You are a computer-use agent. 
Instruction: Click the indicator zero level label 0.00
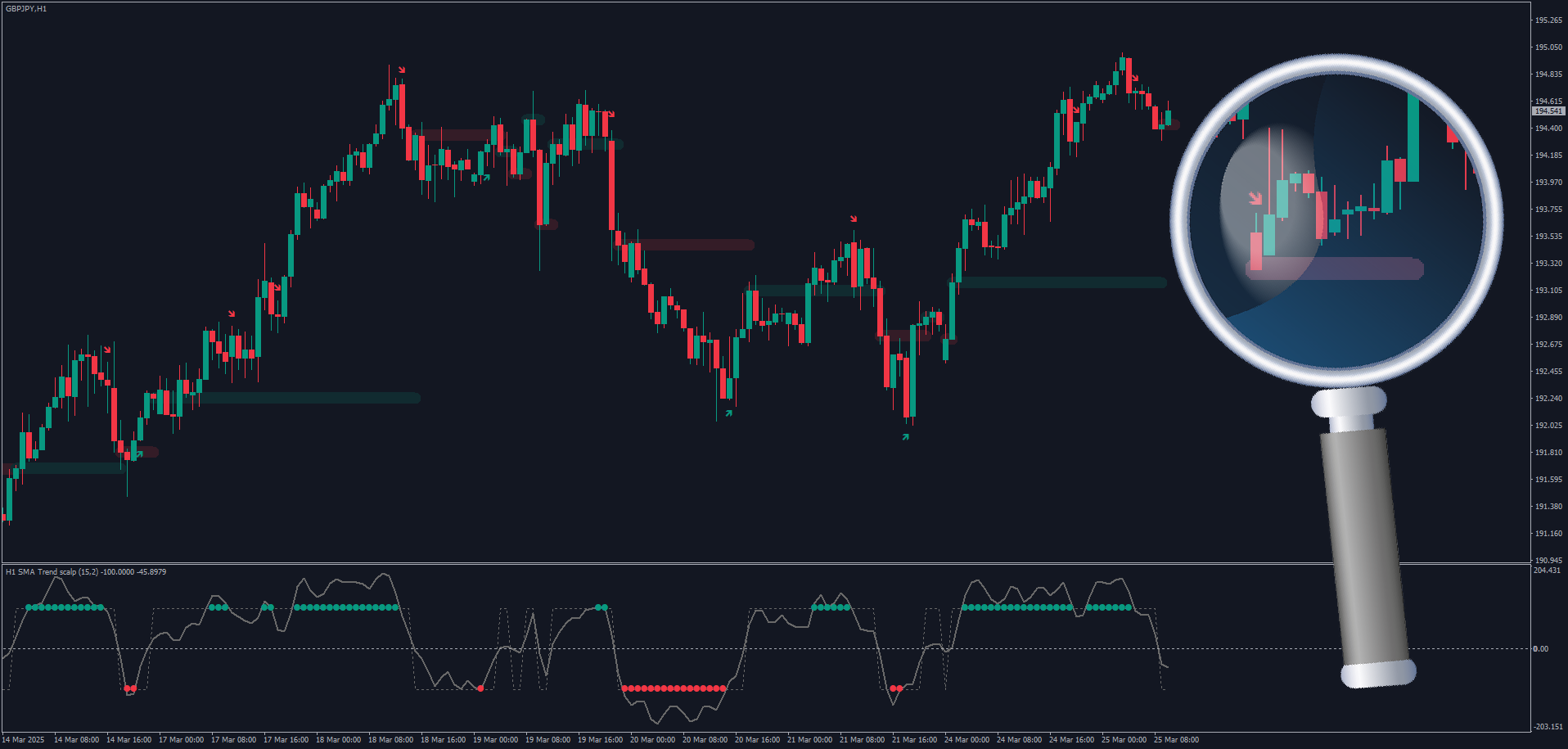click(x=1541, y=649)
